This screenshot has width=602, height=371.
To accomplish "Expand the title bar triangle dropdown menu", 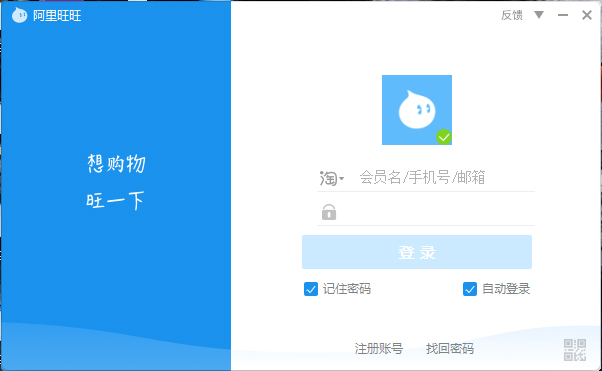I will tap(539, 15).
